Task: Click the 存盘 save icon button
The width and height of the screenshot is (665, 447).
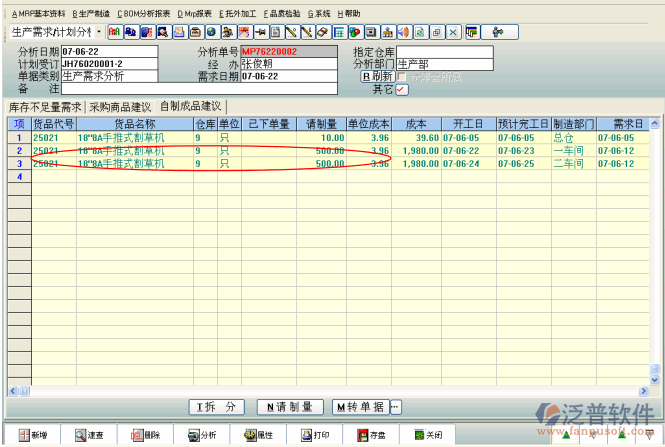Action: 372,436
